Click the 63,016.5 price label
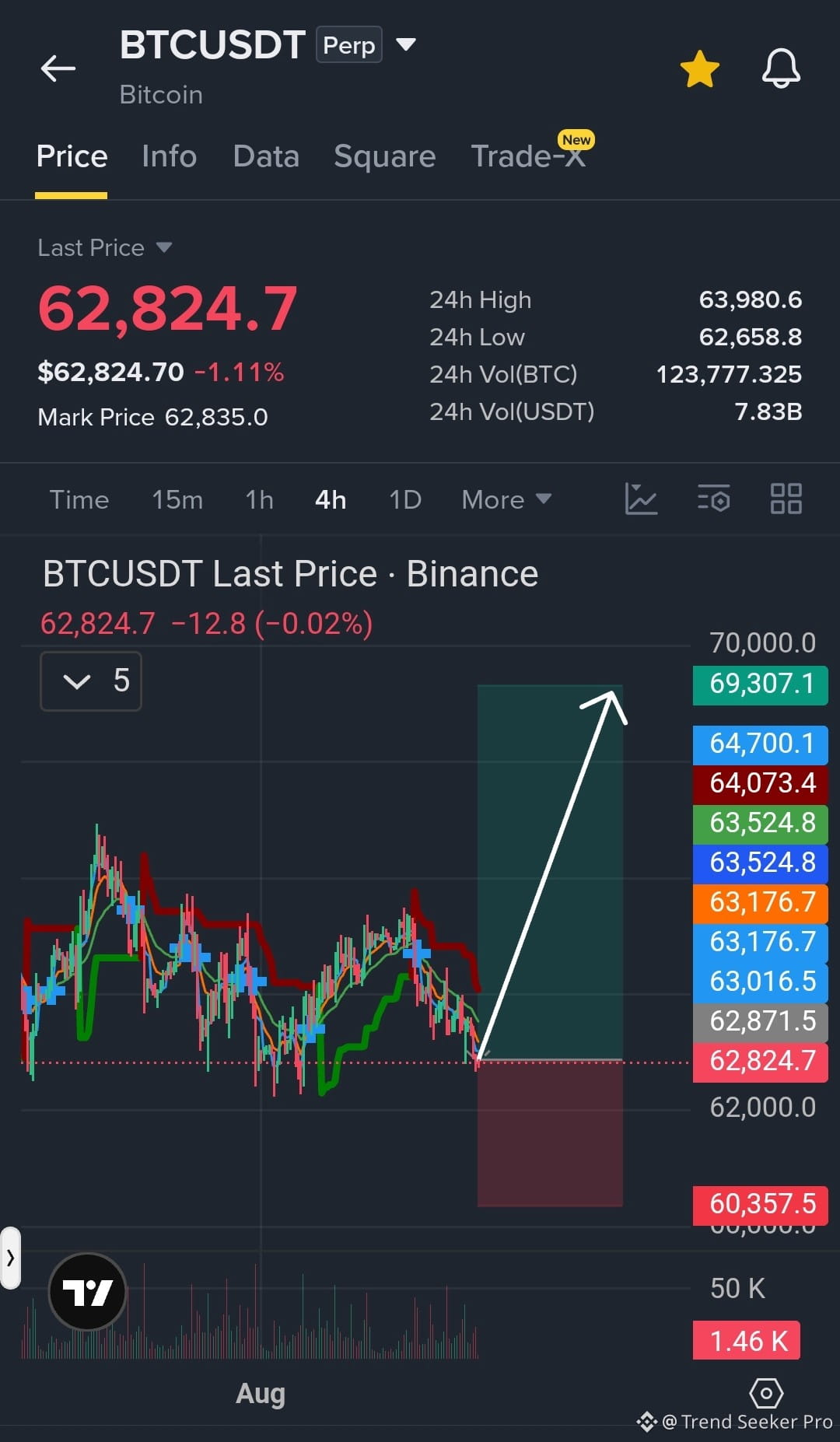The height and width of the screenshot is (1442, 840). [761, 982]
